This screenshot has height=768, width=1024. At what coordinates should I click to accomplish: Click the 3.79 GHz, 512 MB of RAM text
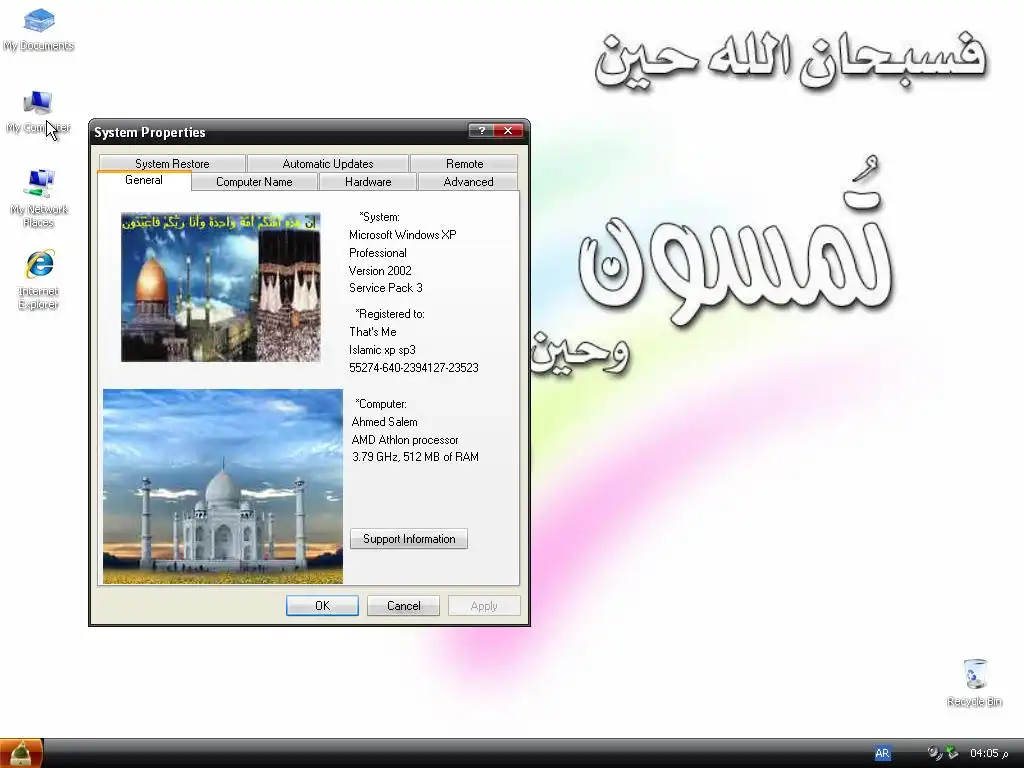[415, 457]
